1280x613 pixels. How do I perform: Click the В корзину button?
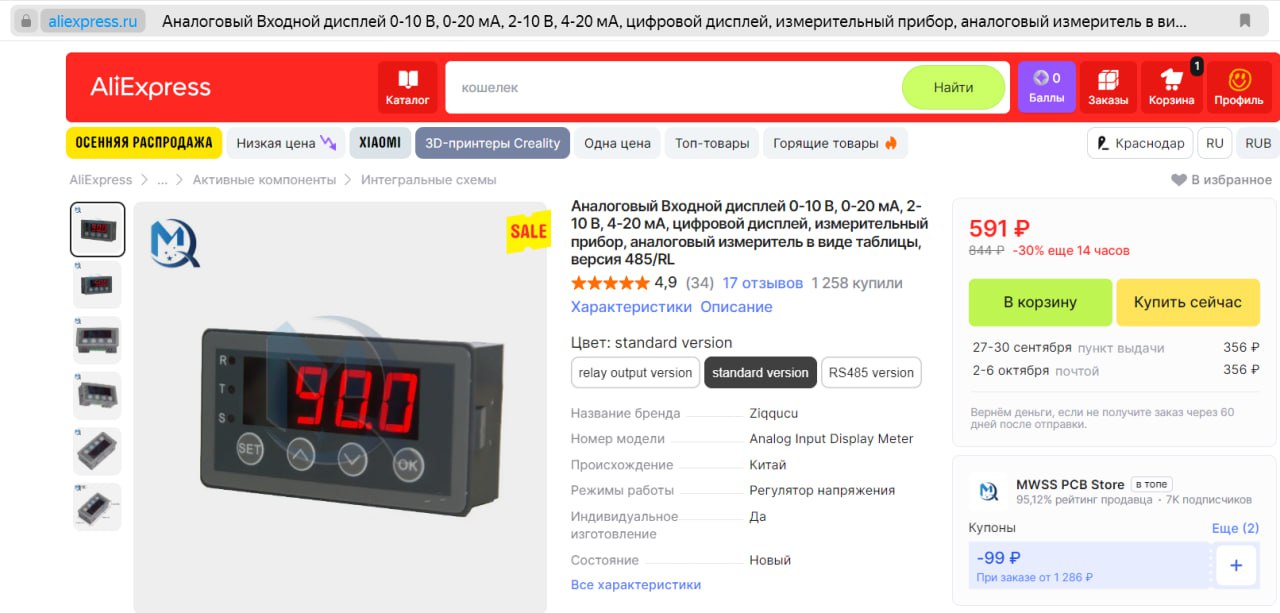click(1040, 302)
